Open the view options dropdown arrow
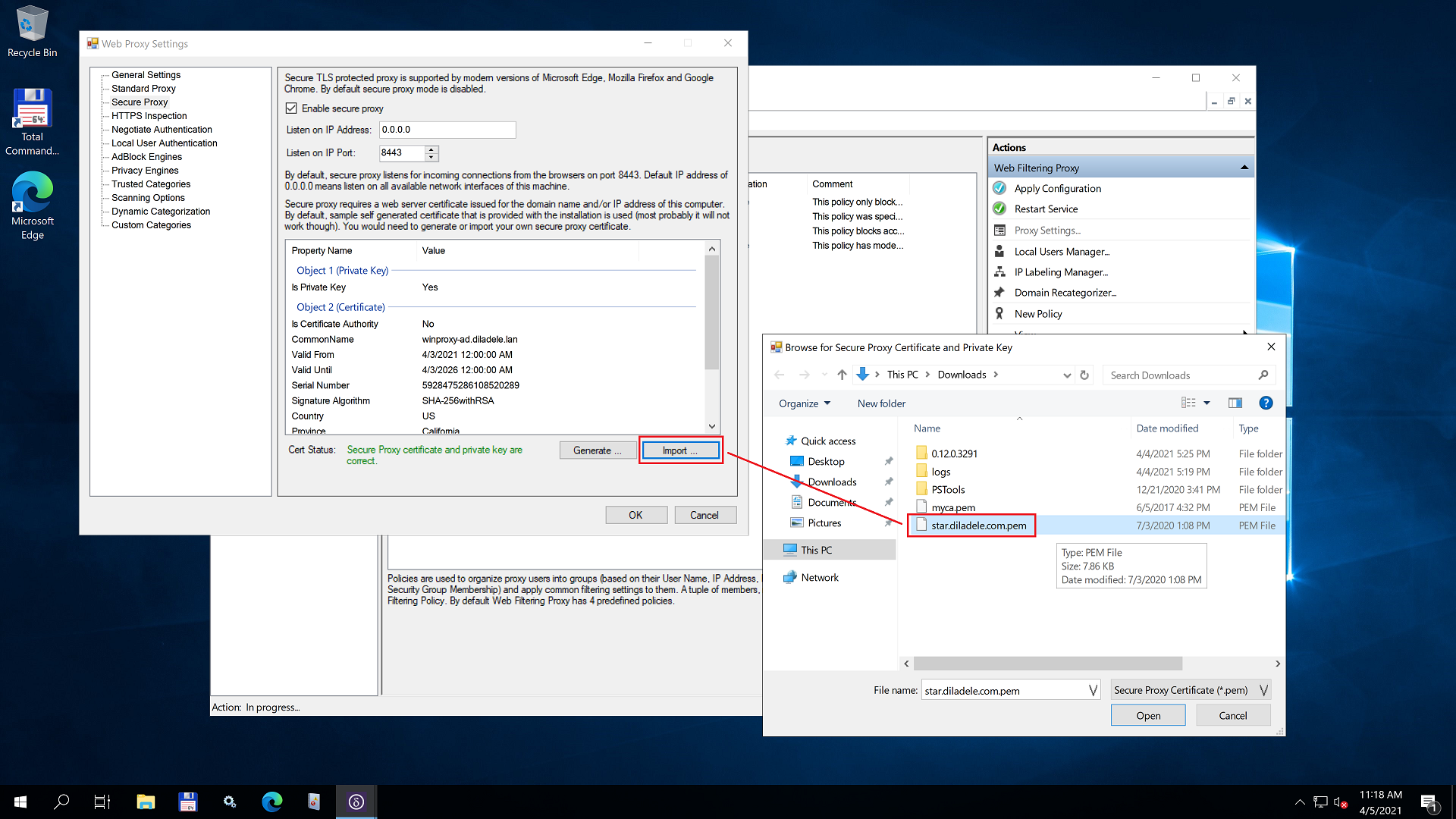Image resolution: width=1456 pixels, height=819 pixels. pyautogui.click(x=1207, y=403)
